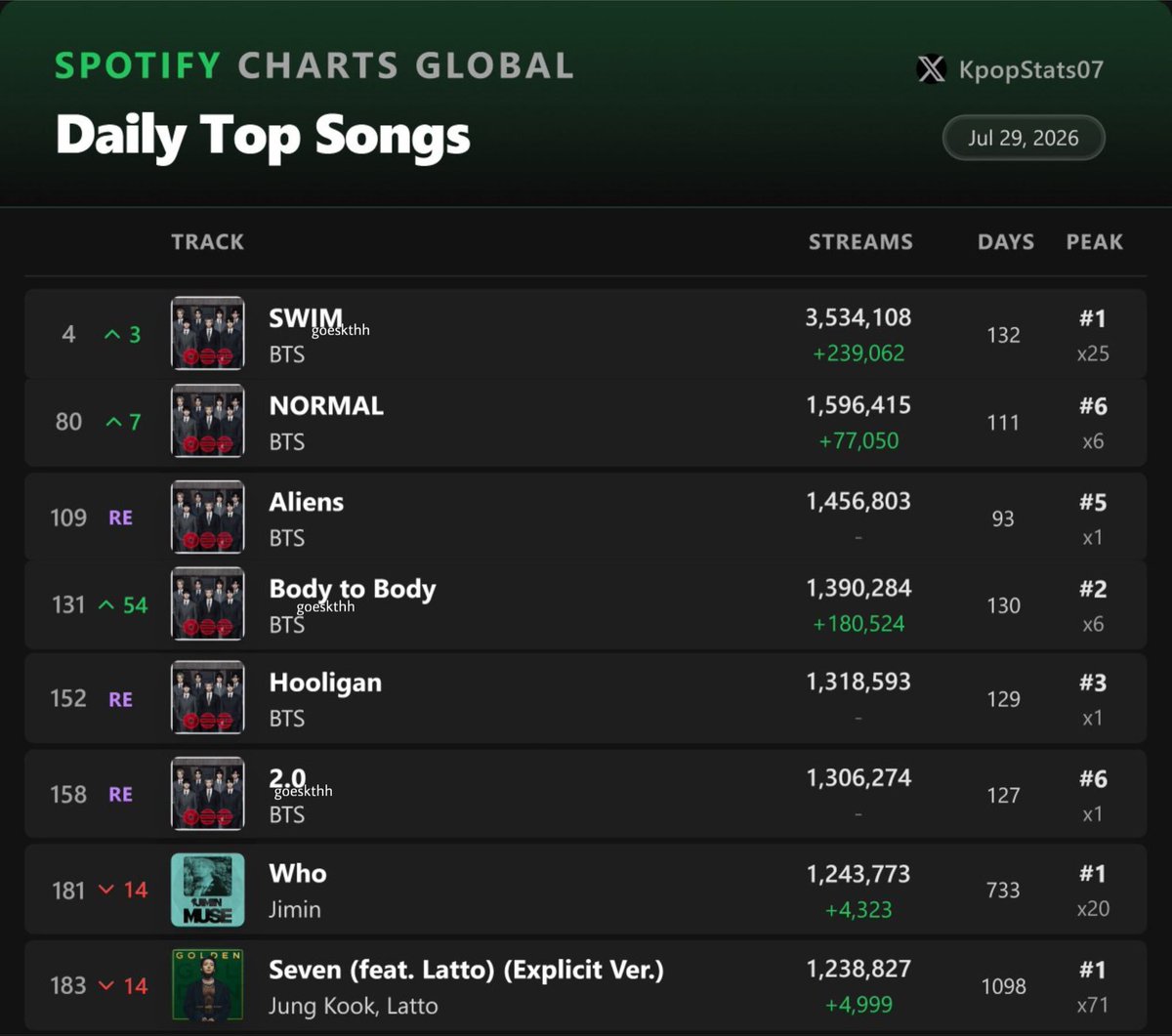Click the NORMAL album cover thumbnail
This screenshot has width=1172, height=1036.
[208, 421]
